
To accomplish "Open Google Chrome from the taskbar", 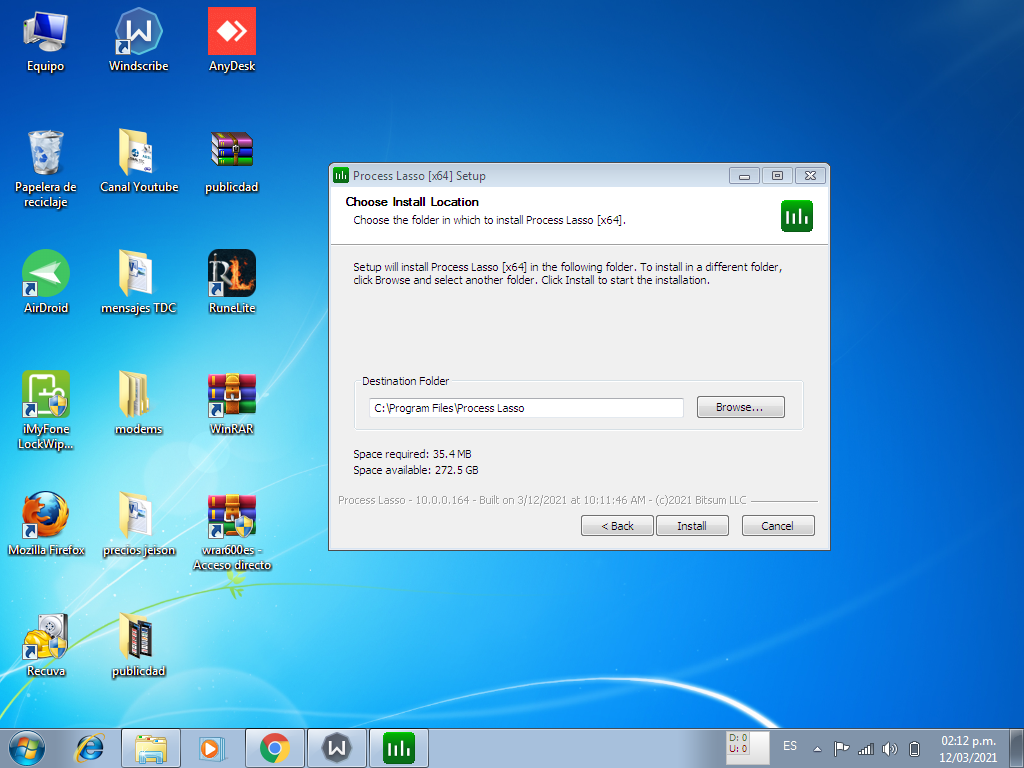I will 274,748.
